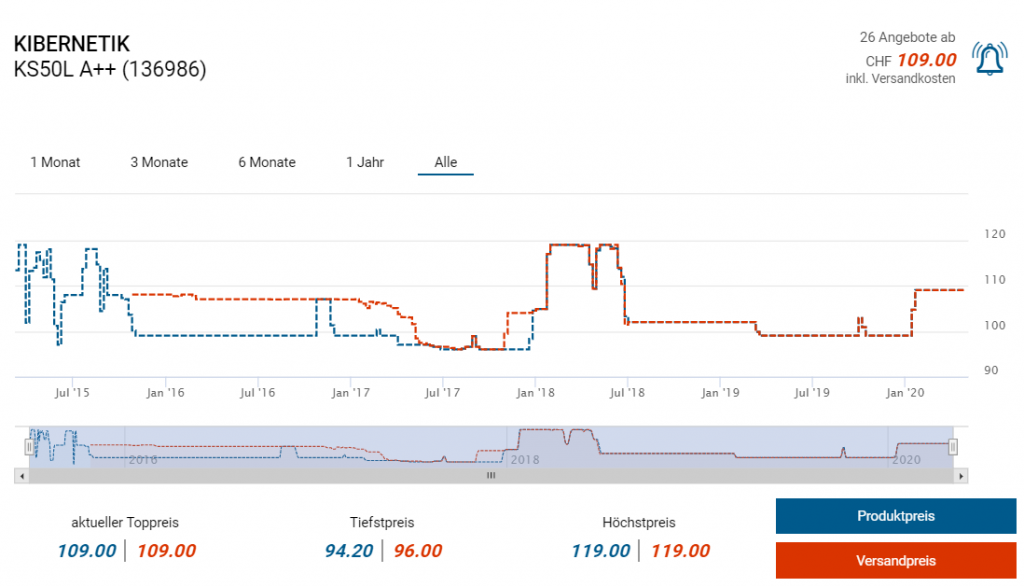This screenshot has width=1024, height=587.
Task: Click the navigator scrollbar right arrow
Action: pyautogui.click(x=961, y=476)
